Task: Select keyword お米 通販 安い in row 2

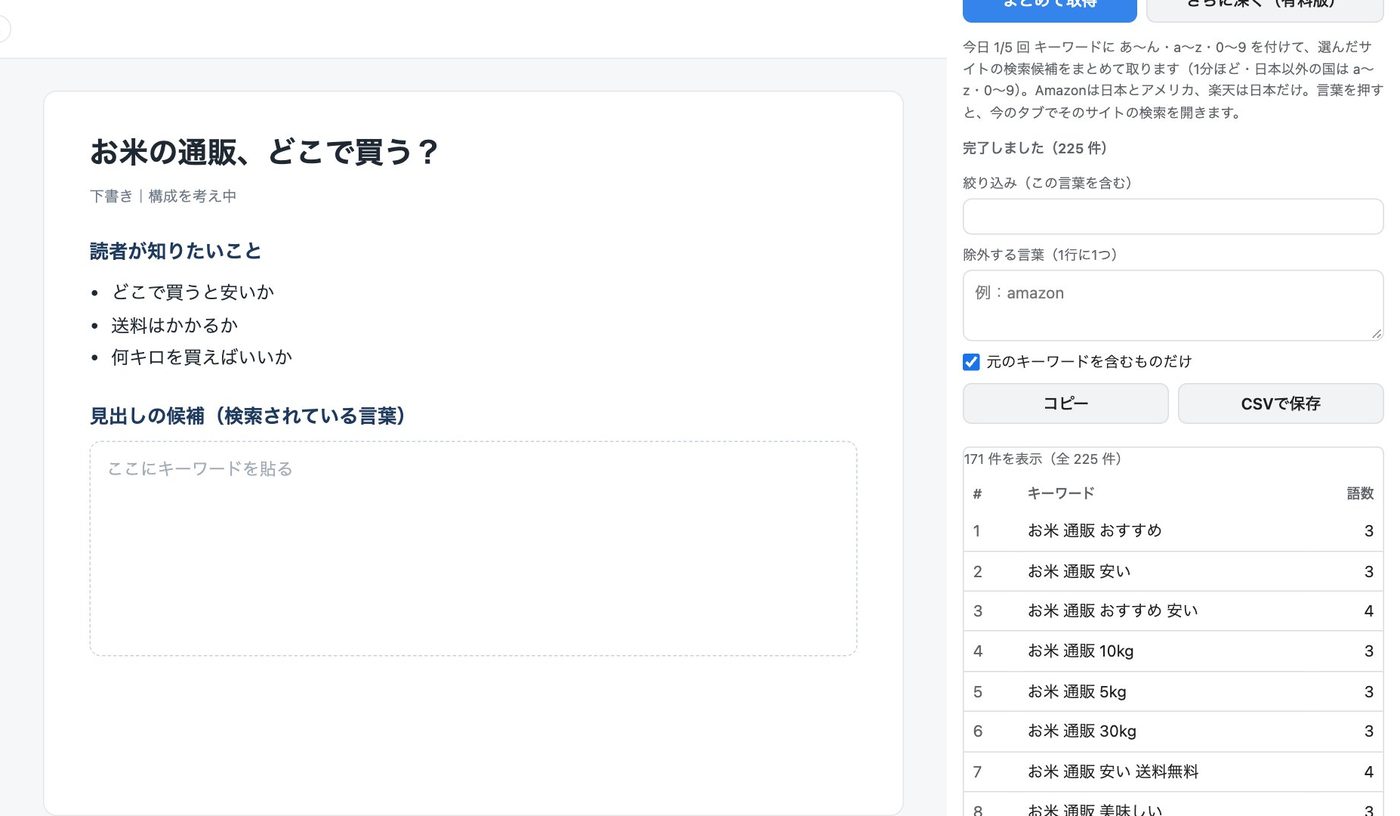Action: pos(1079,571)
